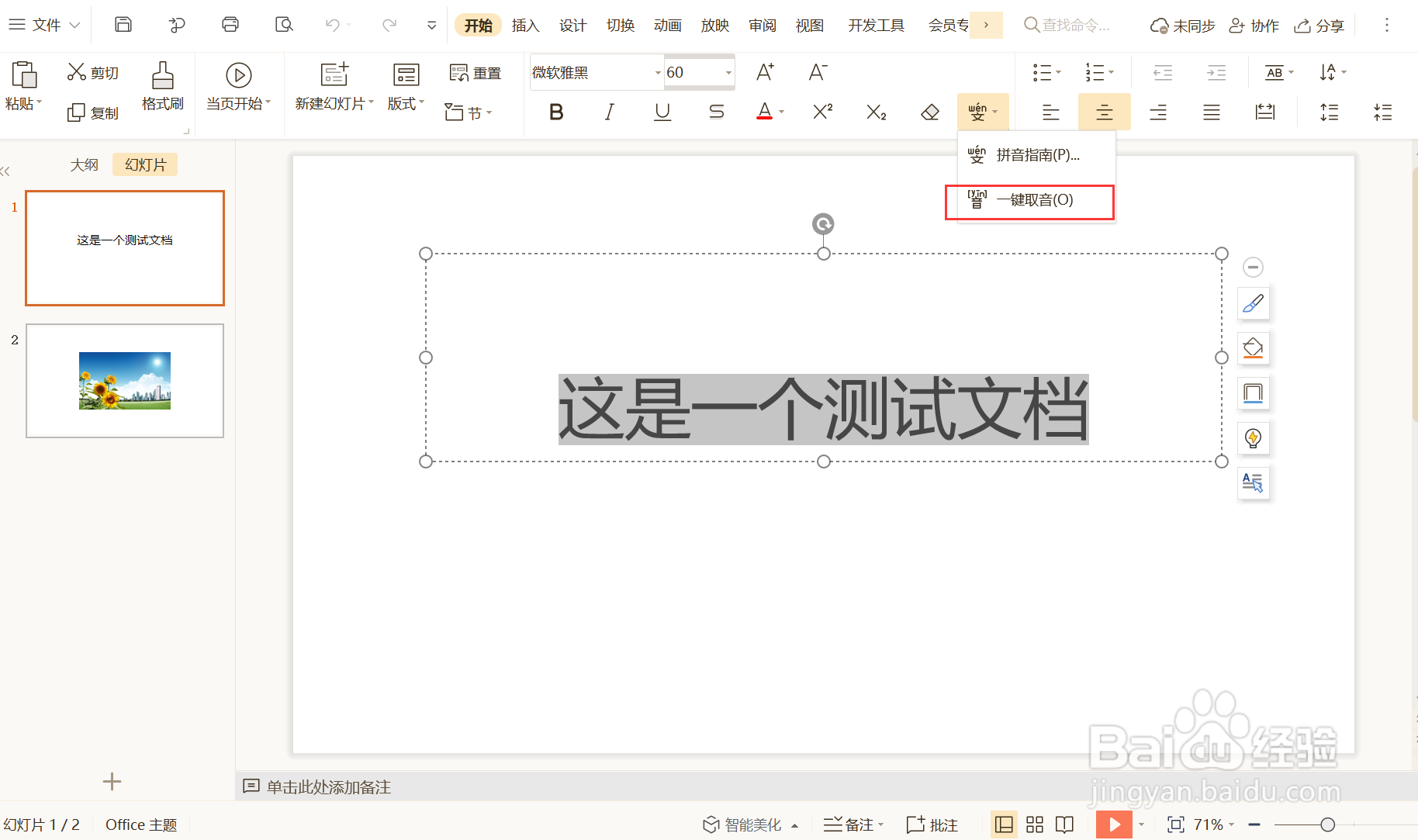The height and width of the screenshot is (840, 1418).
Task: Click 智能美化 in status bar
Action: tap(750, 824)
